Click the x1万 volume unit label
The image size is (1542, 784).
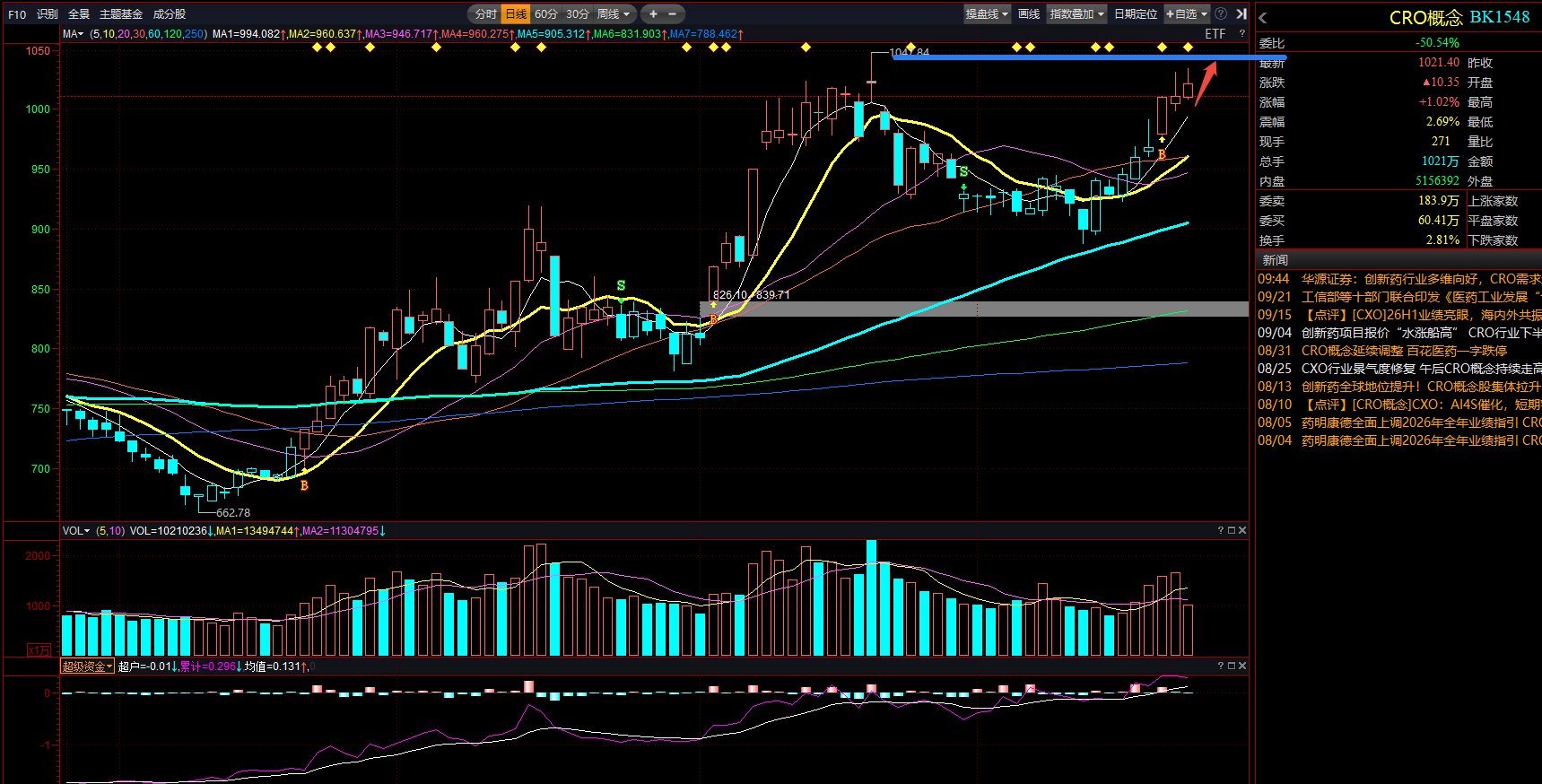pos(39,650)
